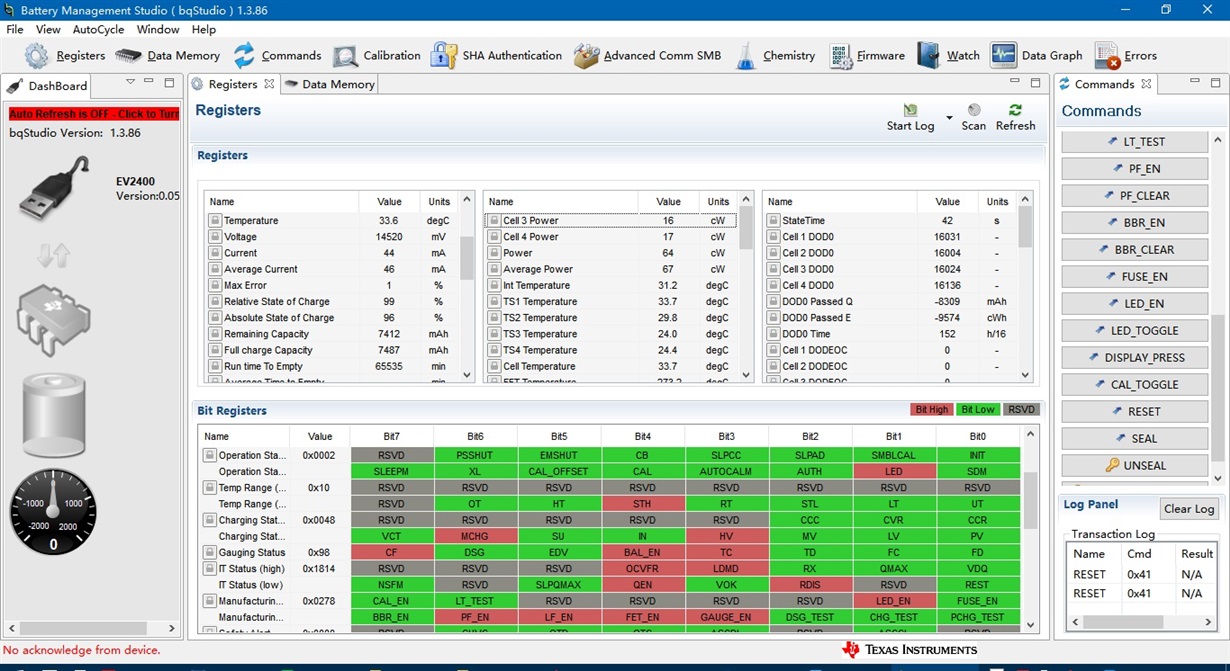
Task: Open the DashBoard view menu arrow
Action: tap(130, 82)
